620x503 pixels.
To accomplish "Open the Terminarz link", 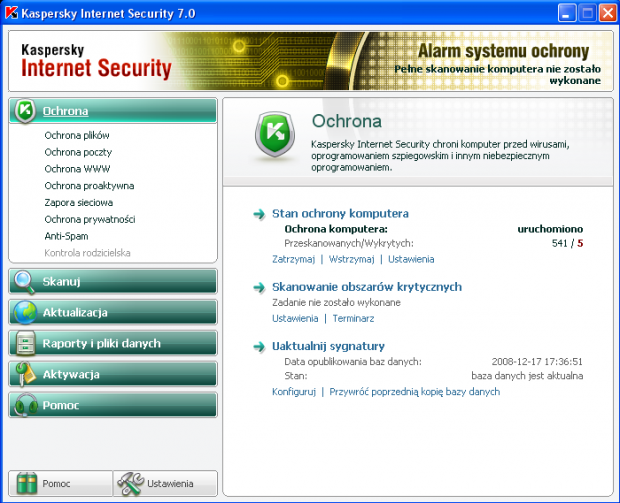I will tap(353, 318).
